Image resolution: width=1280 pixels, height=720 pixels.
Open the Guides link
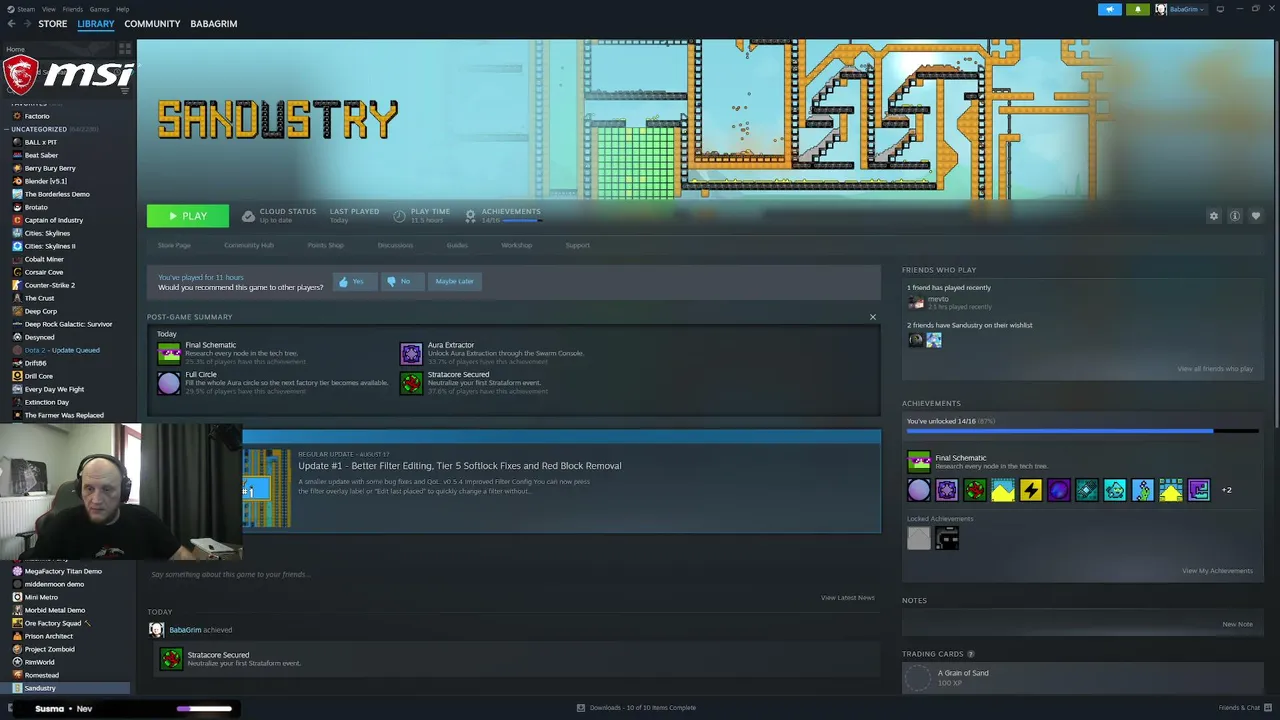(x=457, y=245)
